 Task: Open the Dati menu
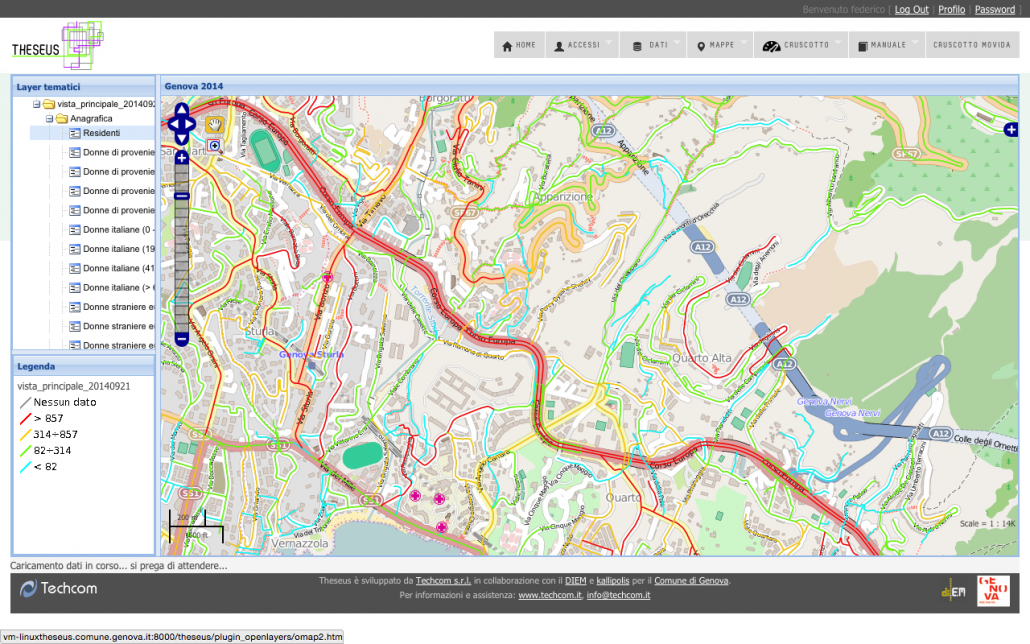[x=653, y=45]
